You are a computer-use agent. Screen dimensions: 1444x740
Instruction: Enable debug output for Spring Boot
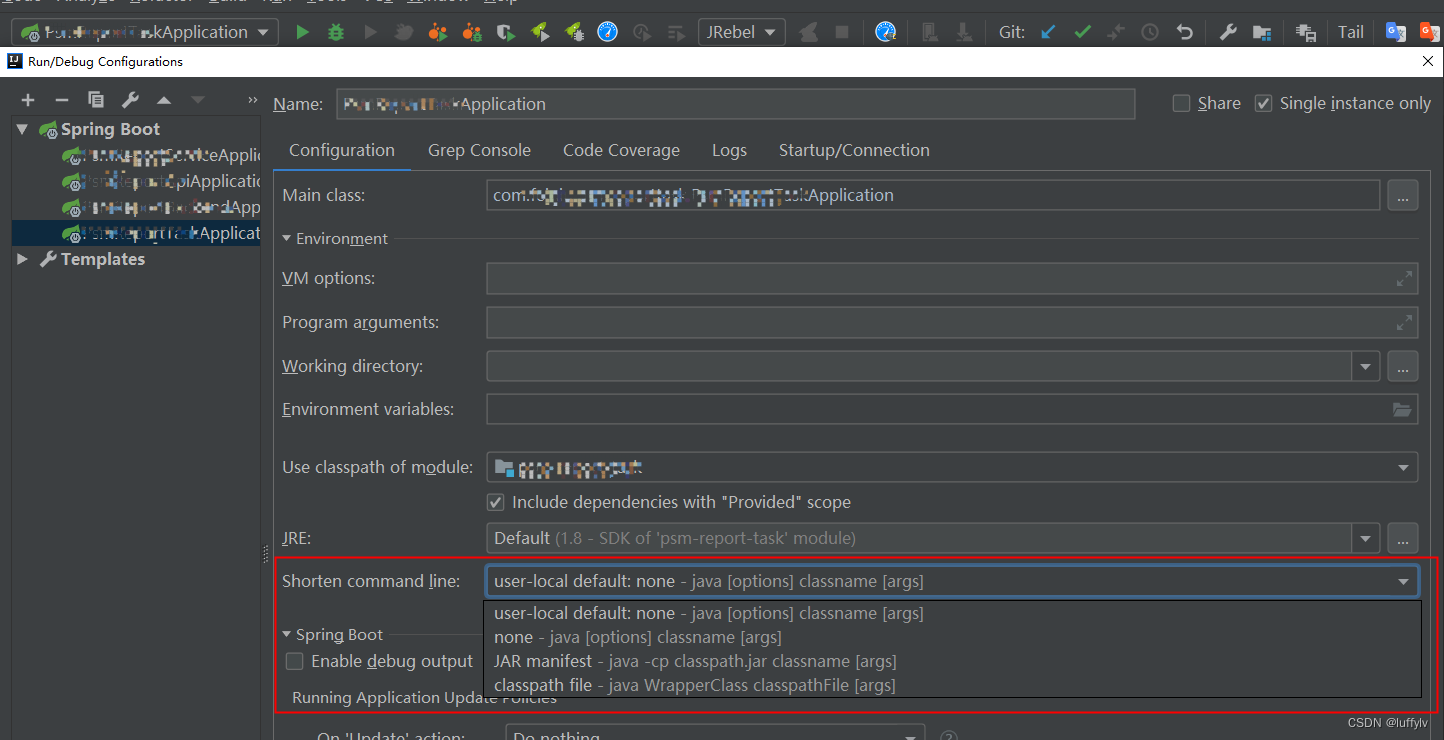295,661
